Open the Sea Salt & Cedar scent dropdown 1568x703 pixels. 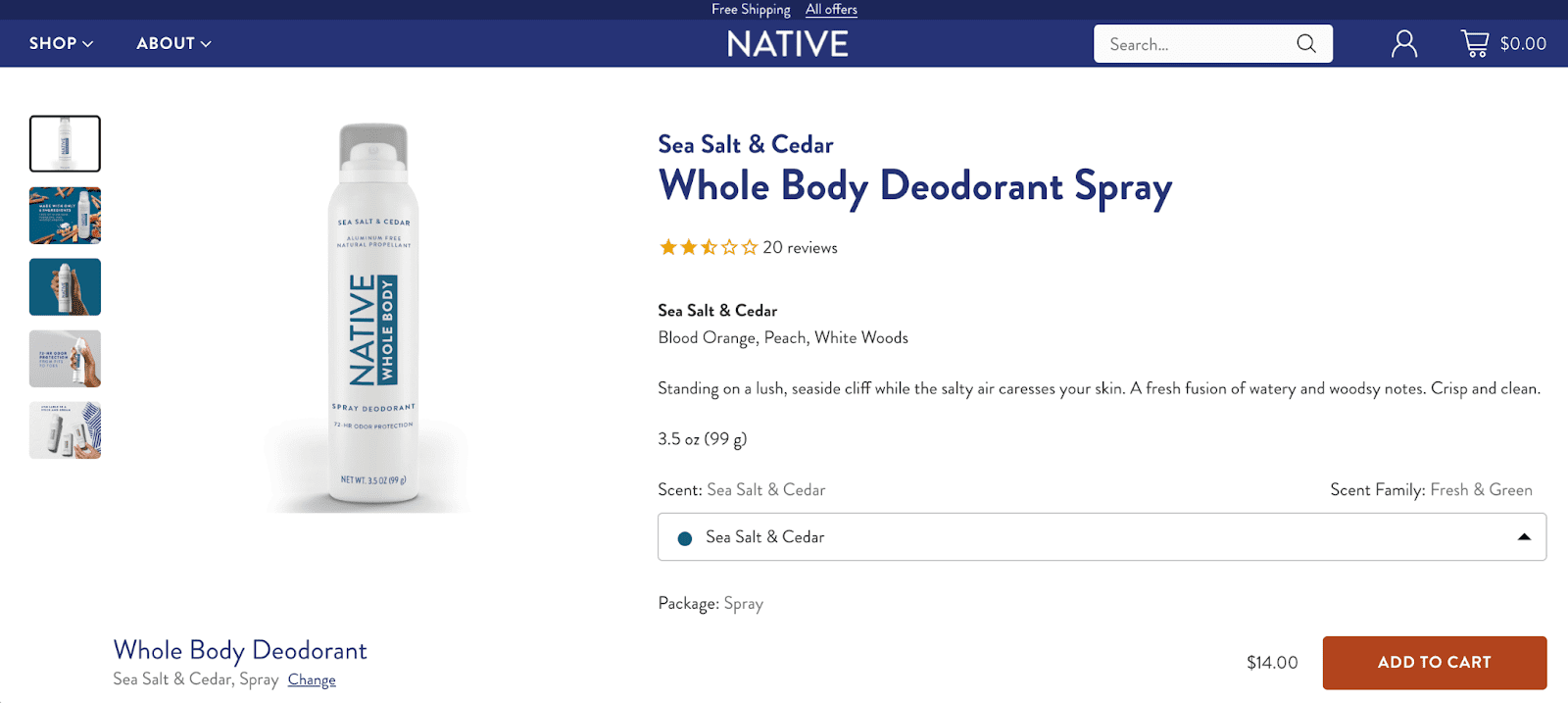(1102, 537)
